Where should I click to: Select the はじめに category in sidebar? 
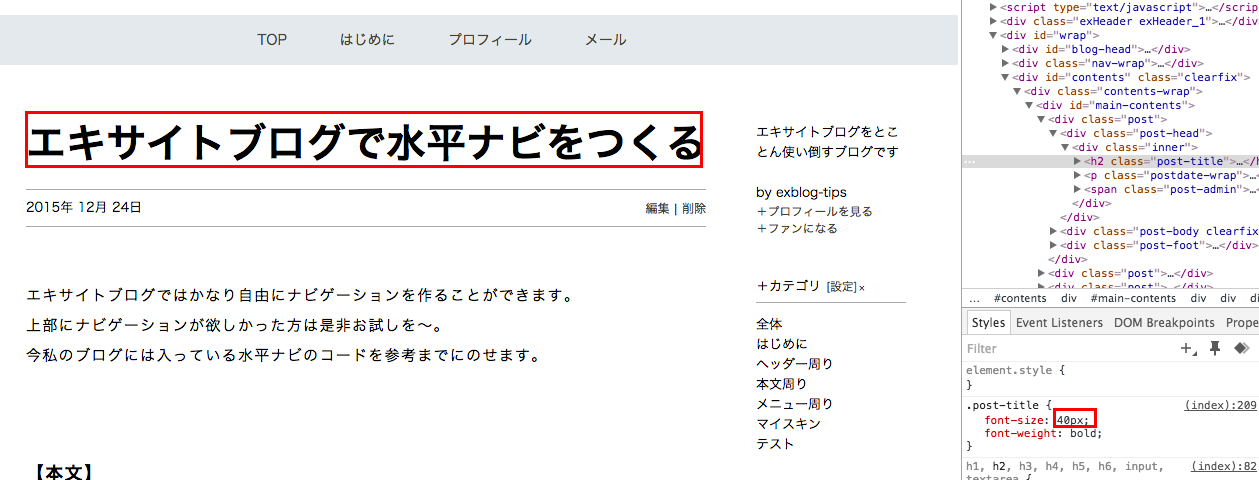pyautogui.click(x=782, y=344)
